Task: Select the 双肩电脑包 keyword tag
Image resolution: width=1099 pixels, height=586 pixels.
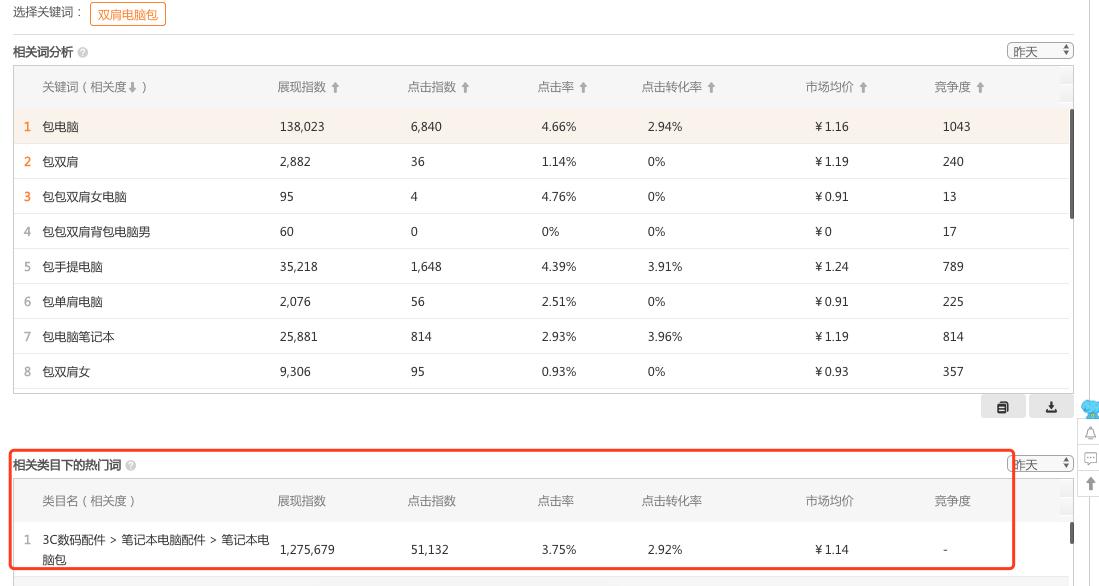Action: 128,15
